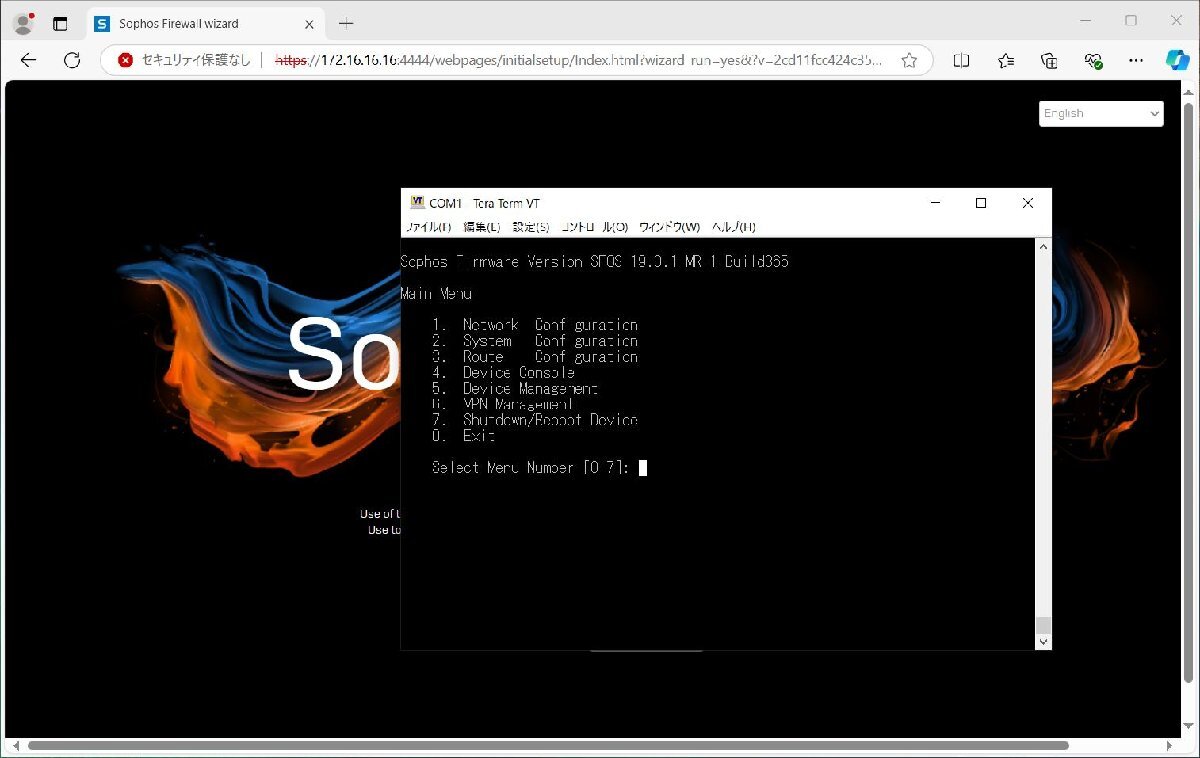Click the browser back arrow
The width and height of the screenshot is (1200, 758).
(x=28, y=60)
